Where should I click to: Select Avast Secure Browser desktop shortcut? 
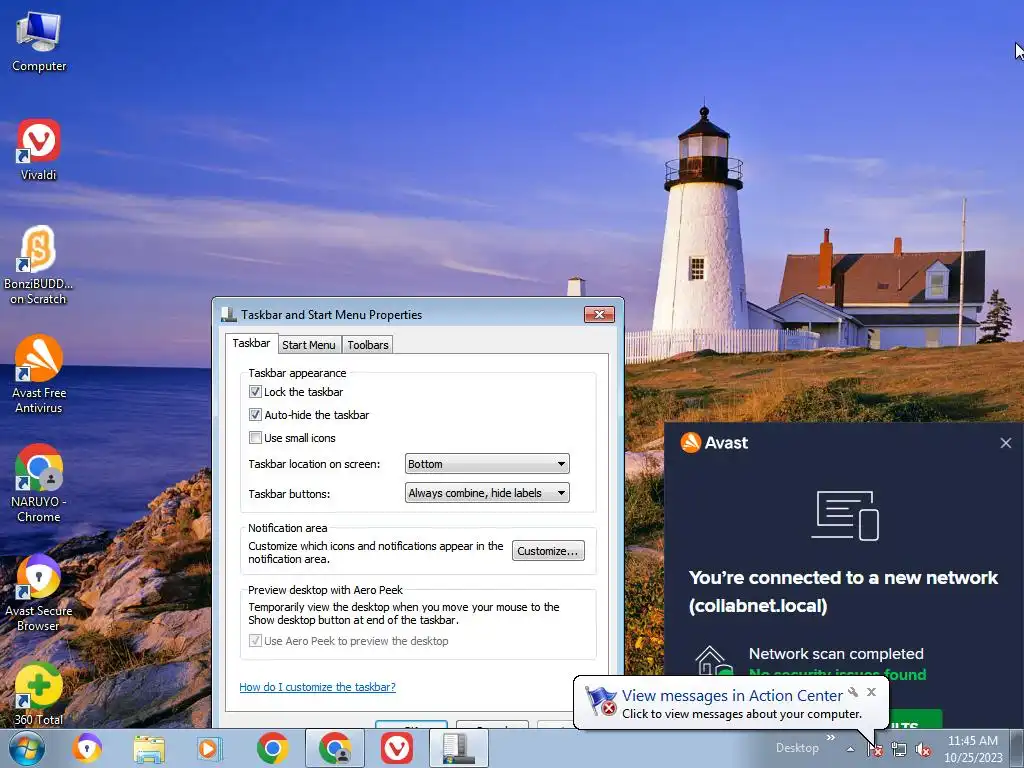[39, 592]
